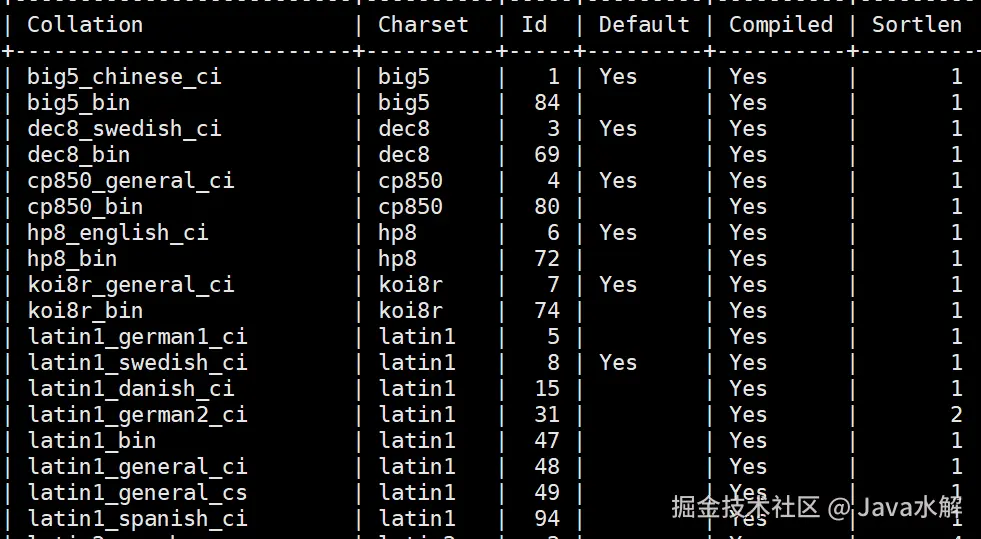981x539 pixels.
Task: Click the latin1_german2_ci collation name
Action: [x=137, y=414]
